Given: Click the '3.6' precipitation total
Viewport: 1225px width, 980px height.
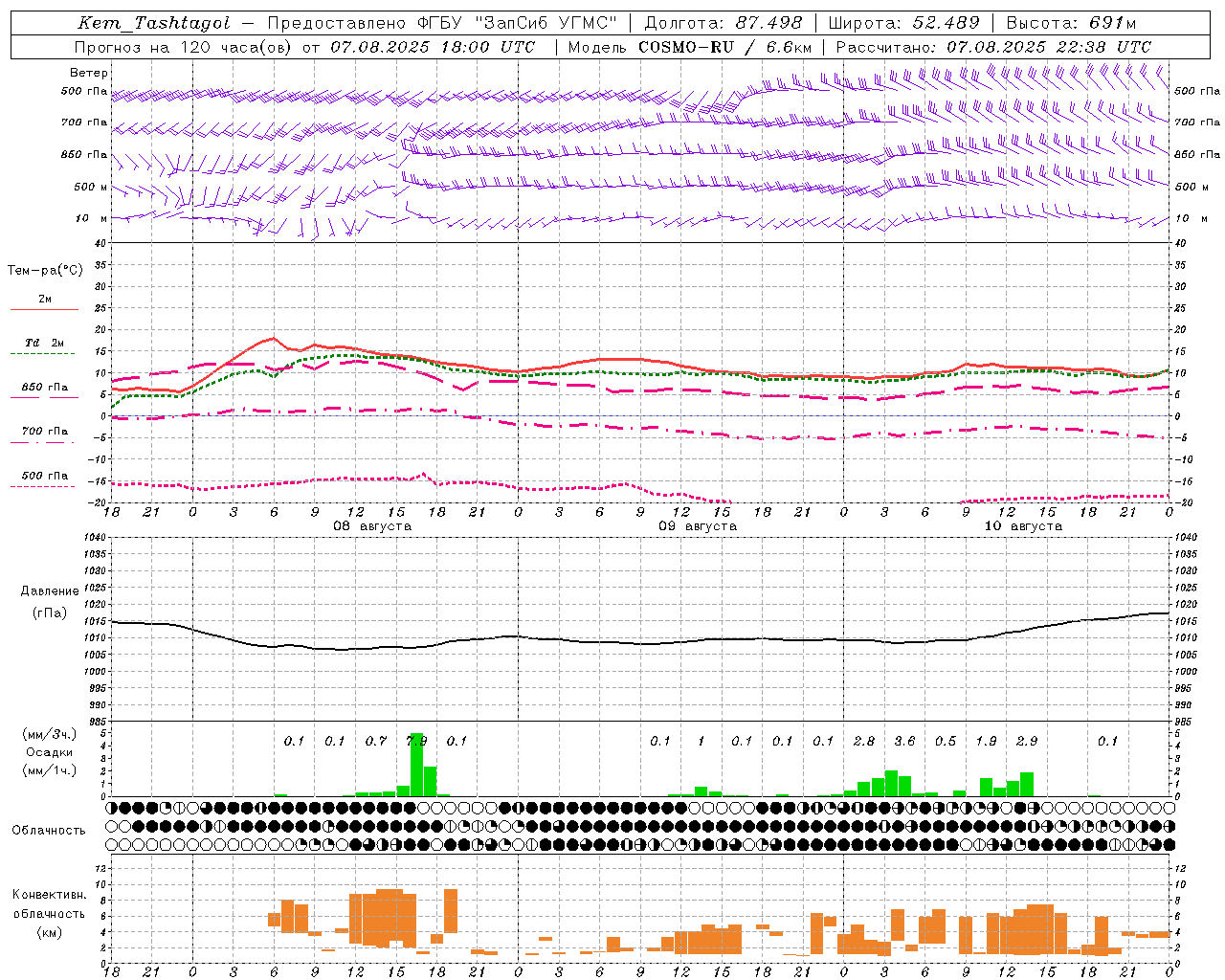Looking at the screenshot, I should click(904, 741).
